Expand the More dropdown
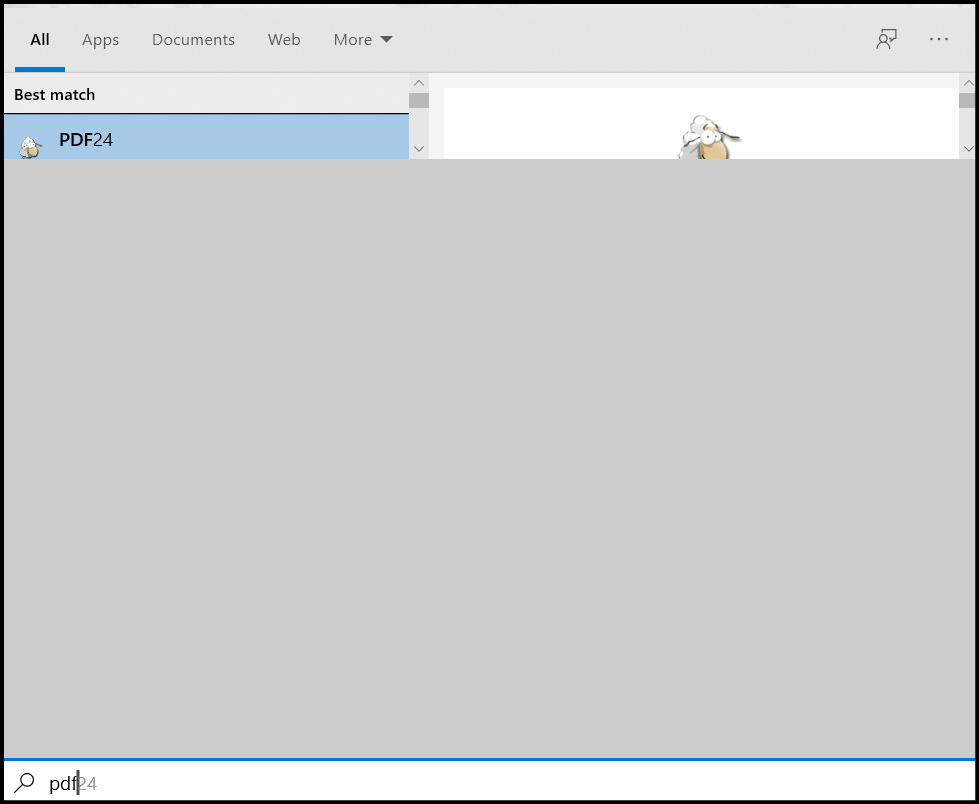979x804 pixels. pos(363,39)
